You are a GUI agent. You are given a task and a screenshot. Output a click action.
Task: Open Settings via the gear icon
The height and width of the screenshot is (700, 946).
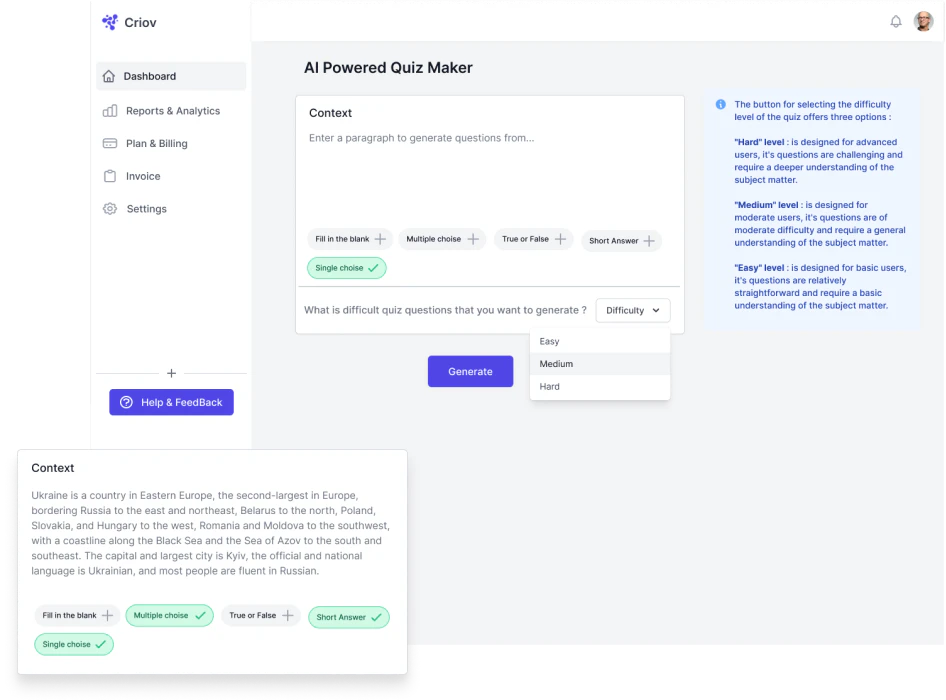click(109, 209)
